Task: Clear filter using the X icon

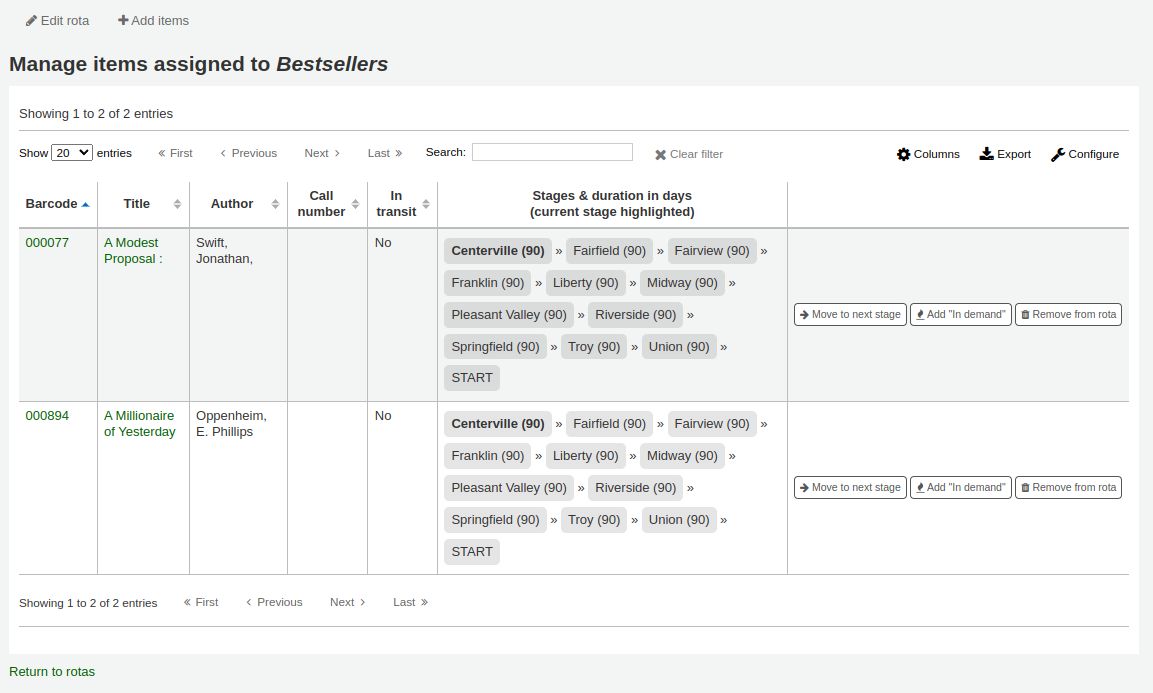Action: [x=660, y=155]
